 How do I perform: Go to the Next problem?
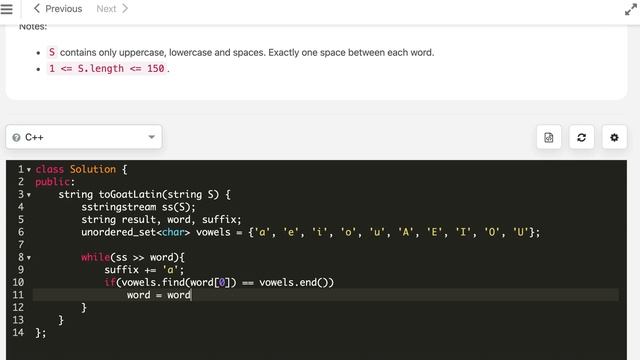point(112,9)
